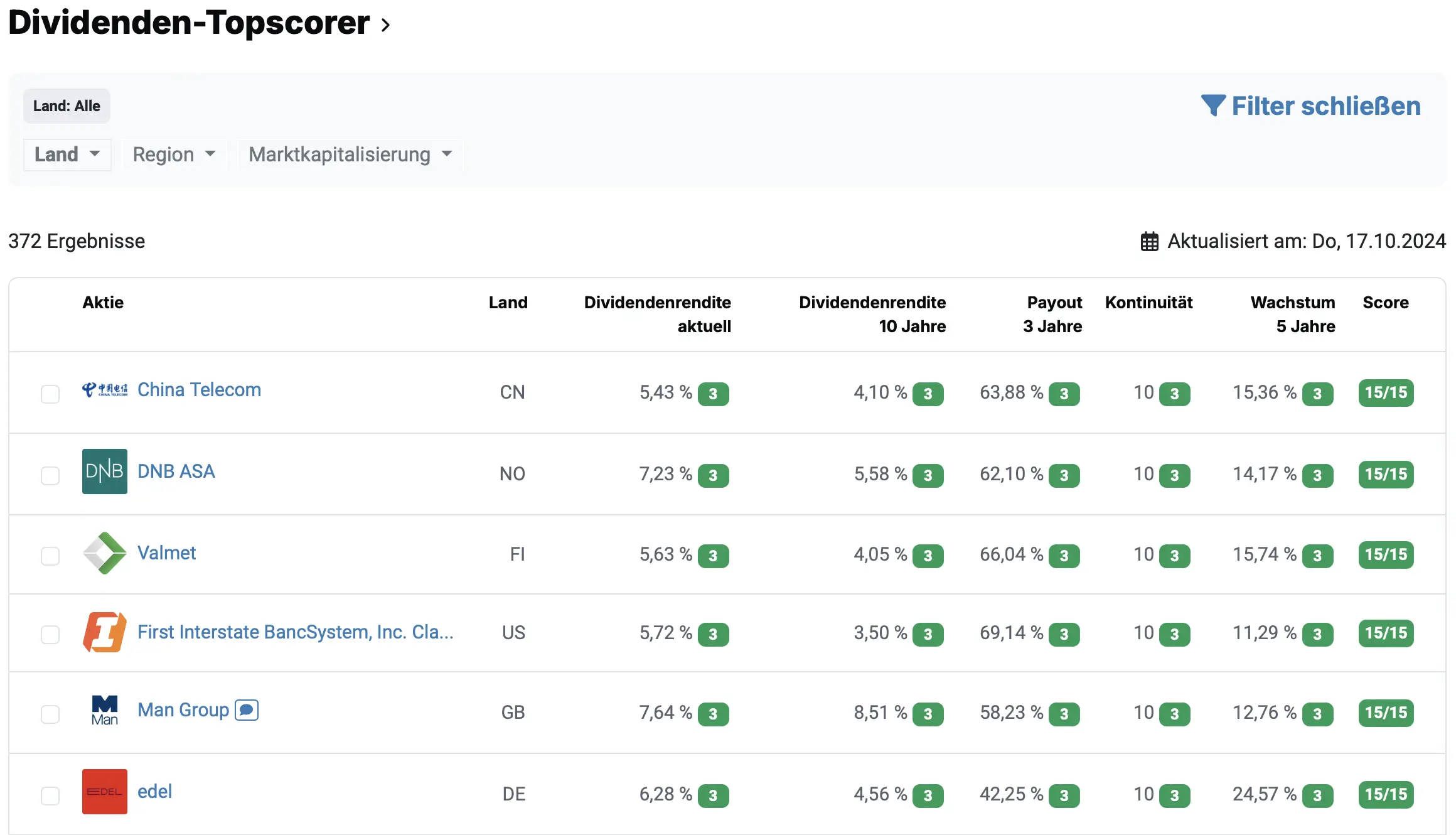Viewport: 1456px width, 835px height.
Task: Click Man Group's 15/15 score badge
Action: 1386,713
